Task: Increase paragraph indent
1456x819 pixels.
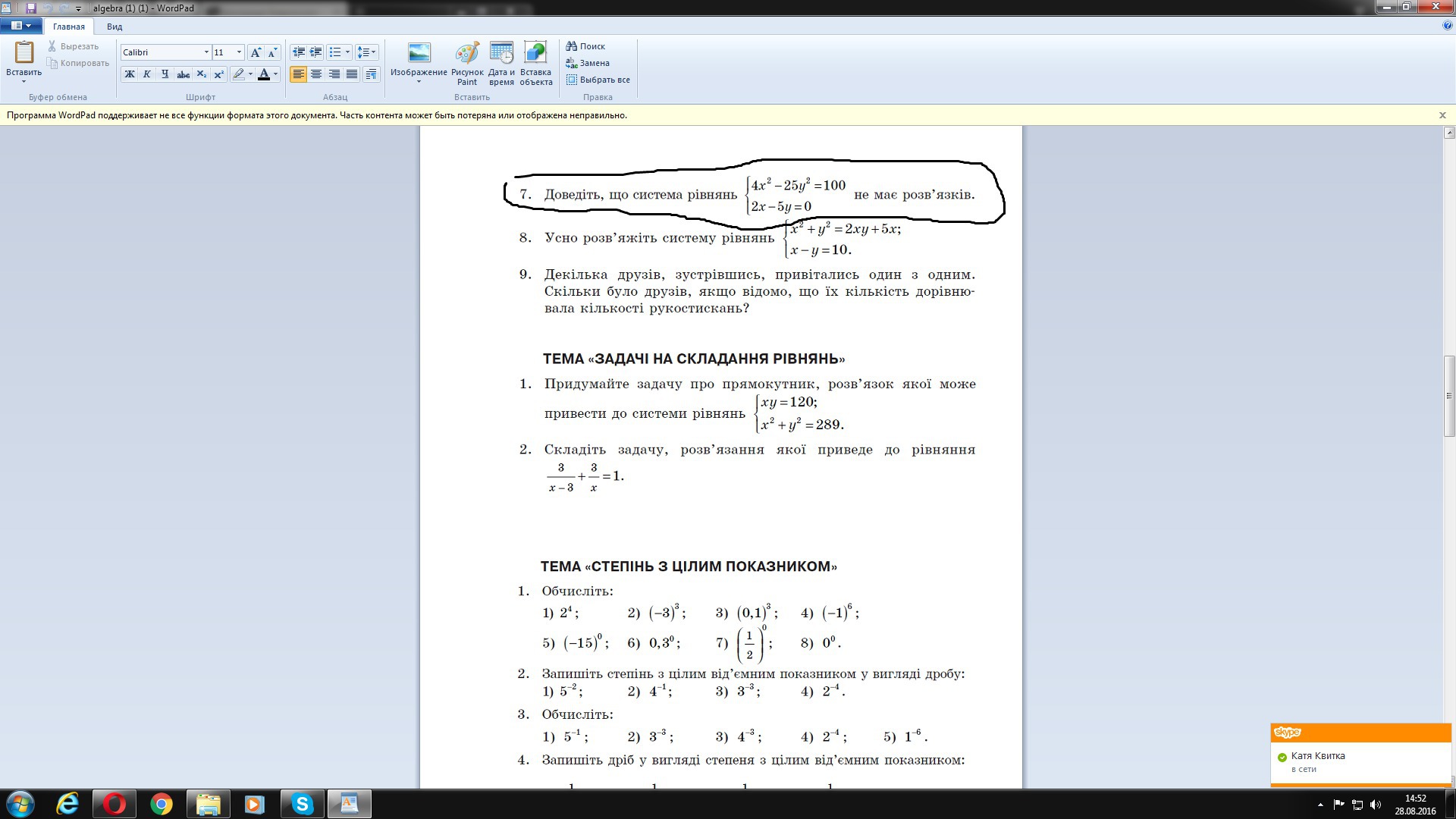Action: (x=315, y=52)
